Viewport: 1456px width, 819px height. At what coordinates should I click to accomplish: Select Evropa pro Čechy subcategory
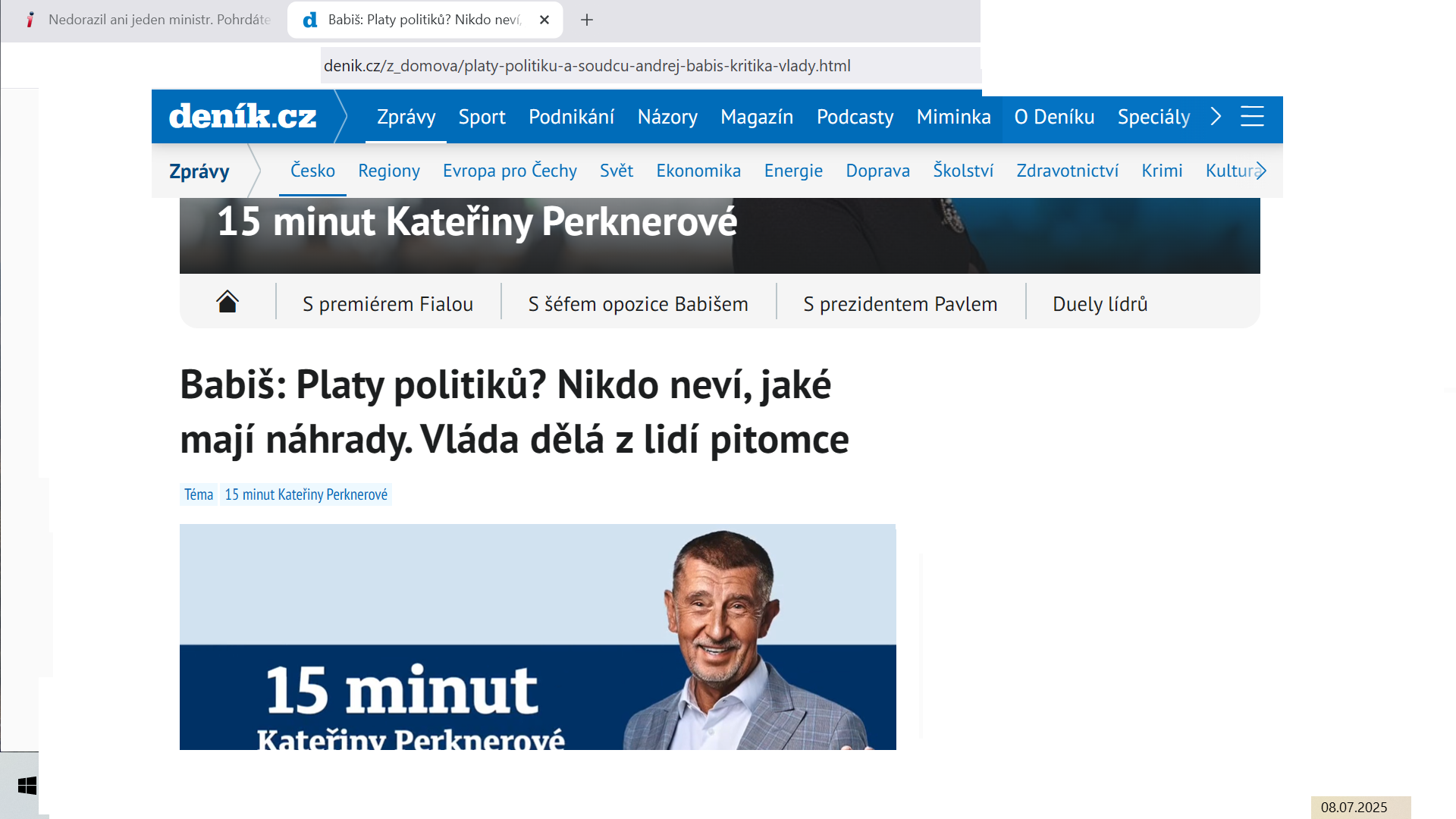point(510,171)
